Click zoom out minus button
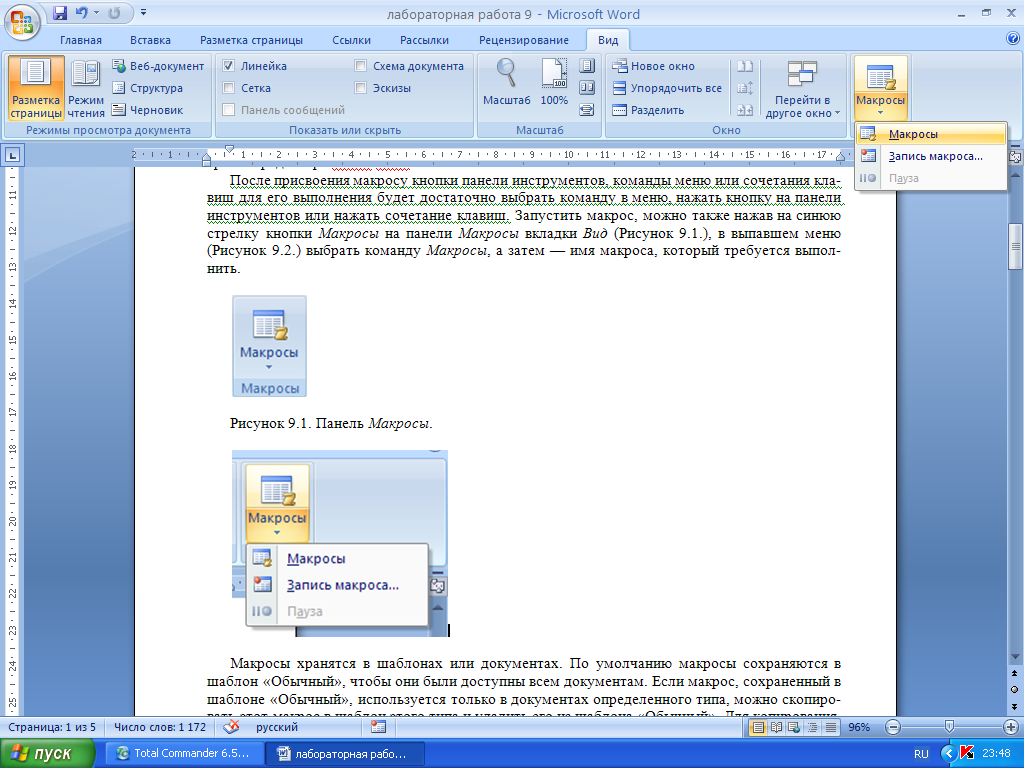 pos(893,727)
